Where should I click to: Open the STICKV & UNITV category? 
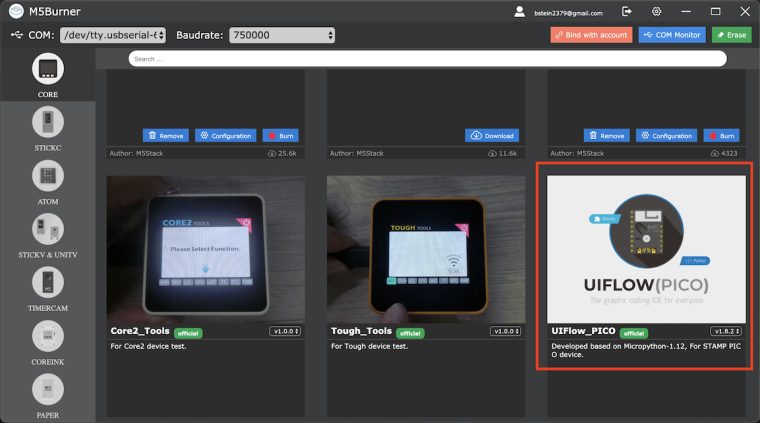coord(48,236)
